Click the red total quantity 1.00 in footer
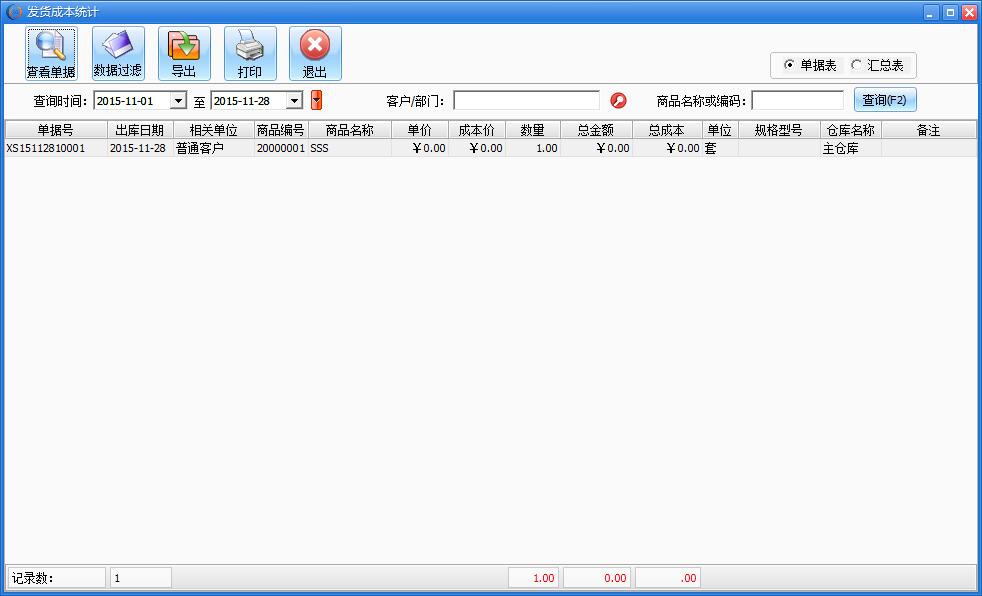Image resolution: width=982 pixels, height=596 pixels. click(534, 578)
